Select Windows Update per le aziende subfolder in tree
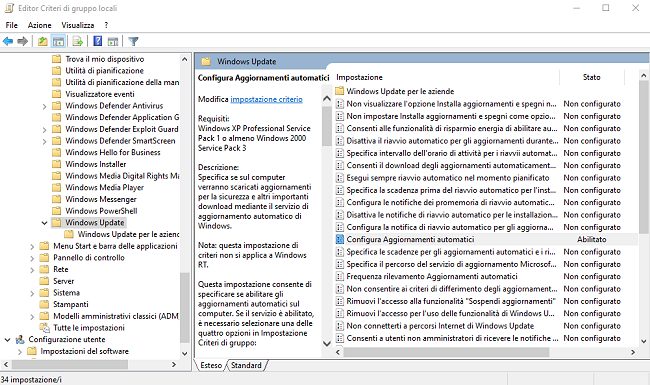The image size is (650, 385). click(x=129, y=234)
